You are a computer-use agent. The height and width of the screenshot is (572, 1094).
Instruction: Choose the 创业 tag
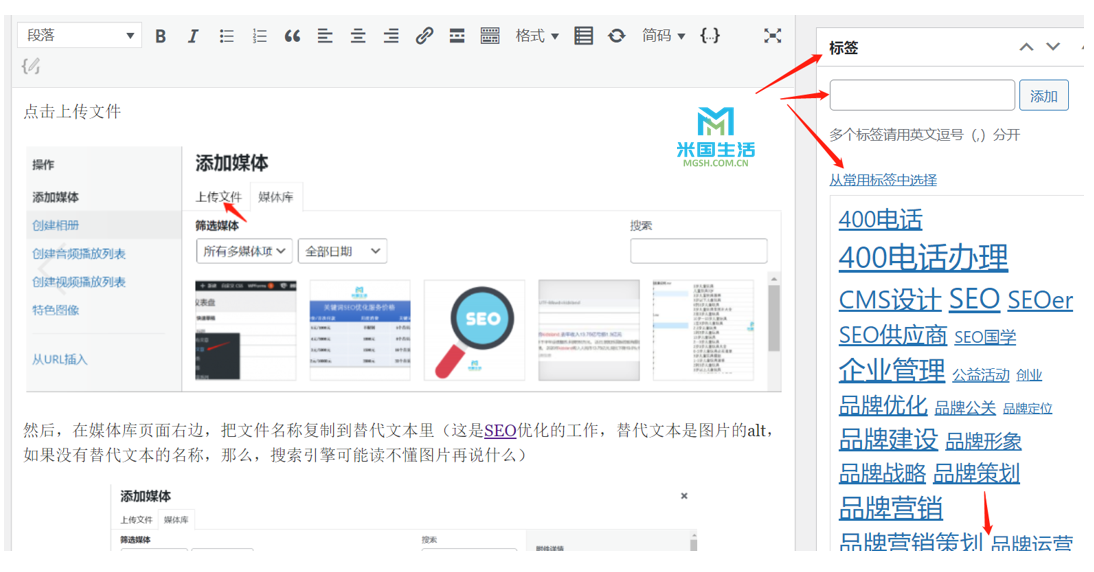1029,375
